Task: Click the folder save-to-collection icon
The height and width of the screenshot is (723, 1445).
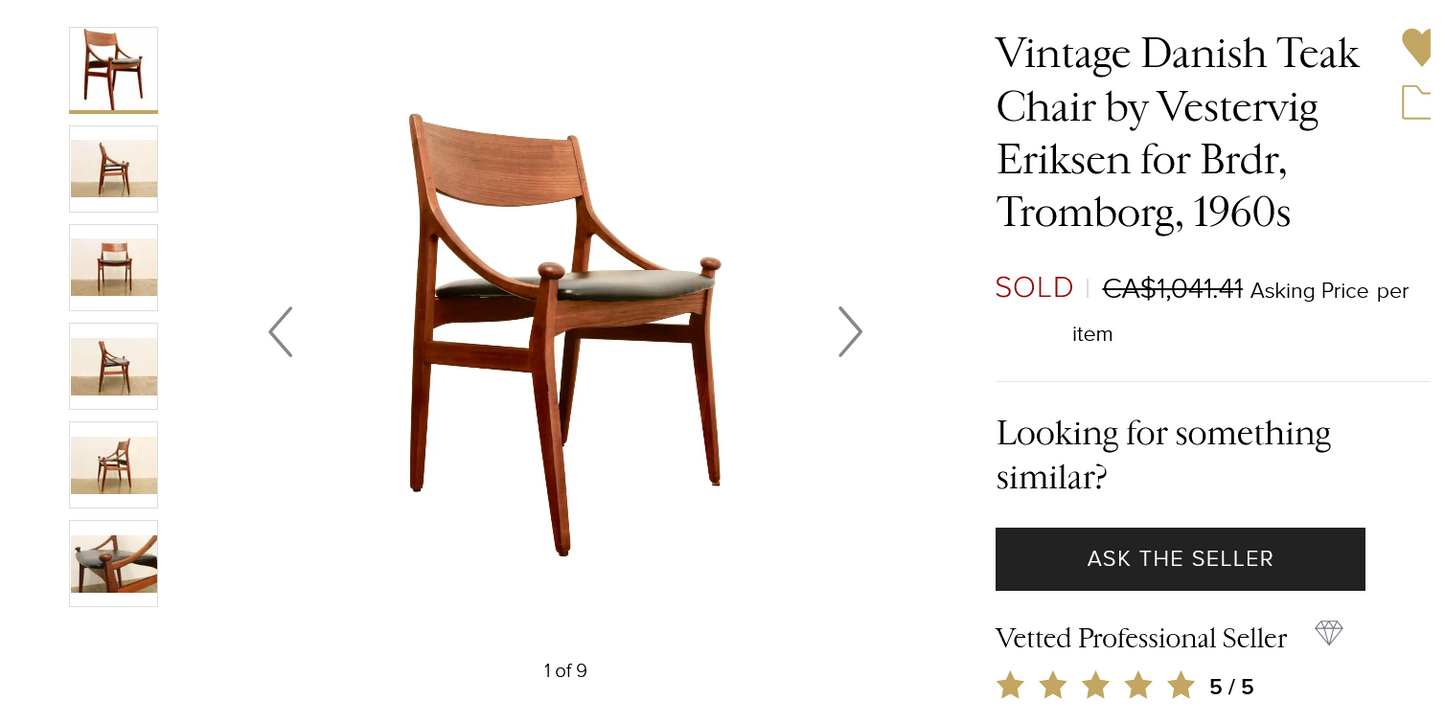Action: 1417,103
